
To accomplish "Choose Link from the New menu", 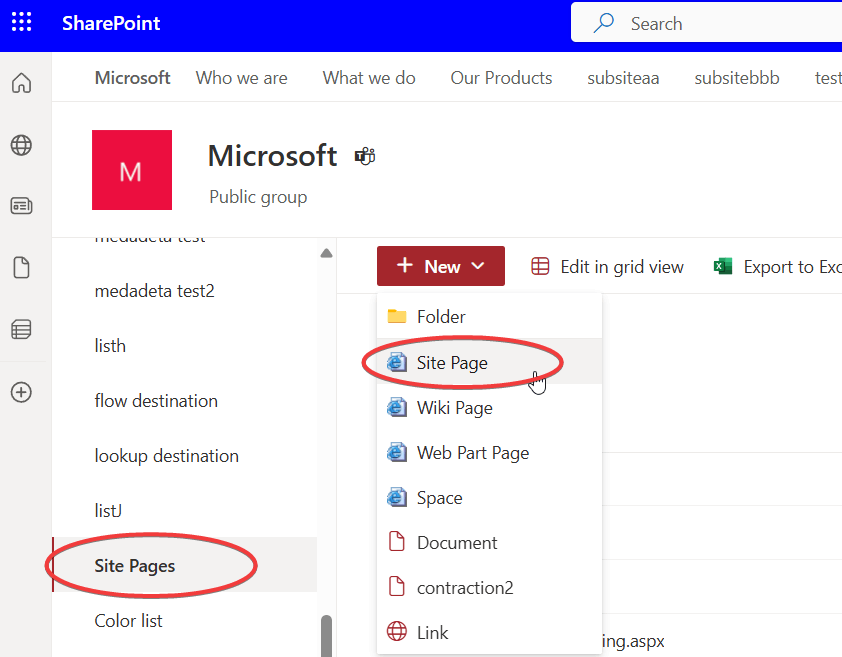I will [x=489, y=632].
